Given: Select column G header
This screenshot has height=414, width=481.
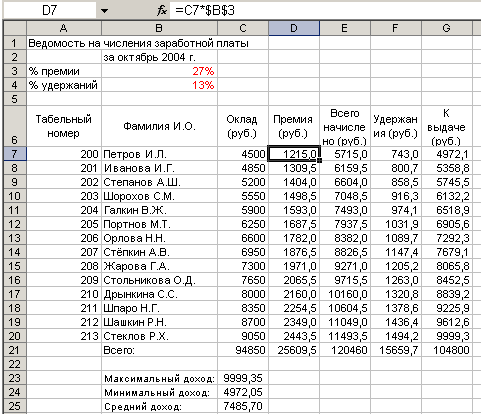Looking at the screenshot, I should (447, 28).
